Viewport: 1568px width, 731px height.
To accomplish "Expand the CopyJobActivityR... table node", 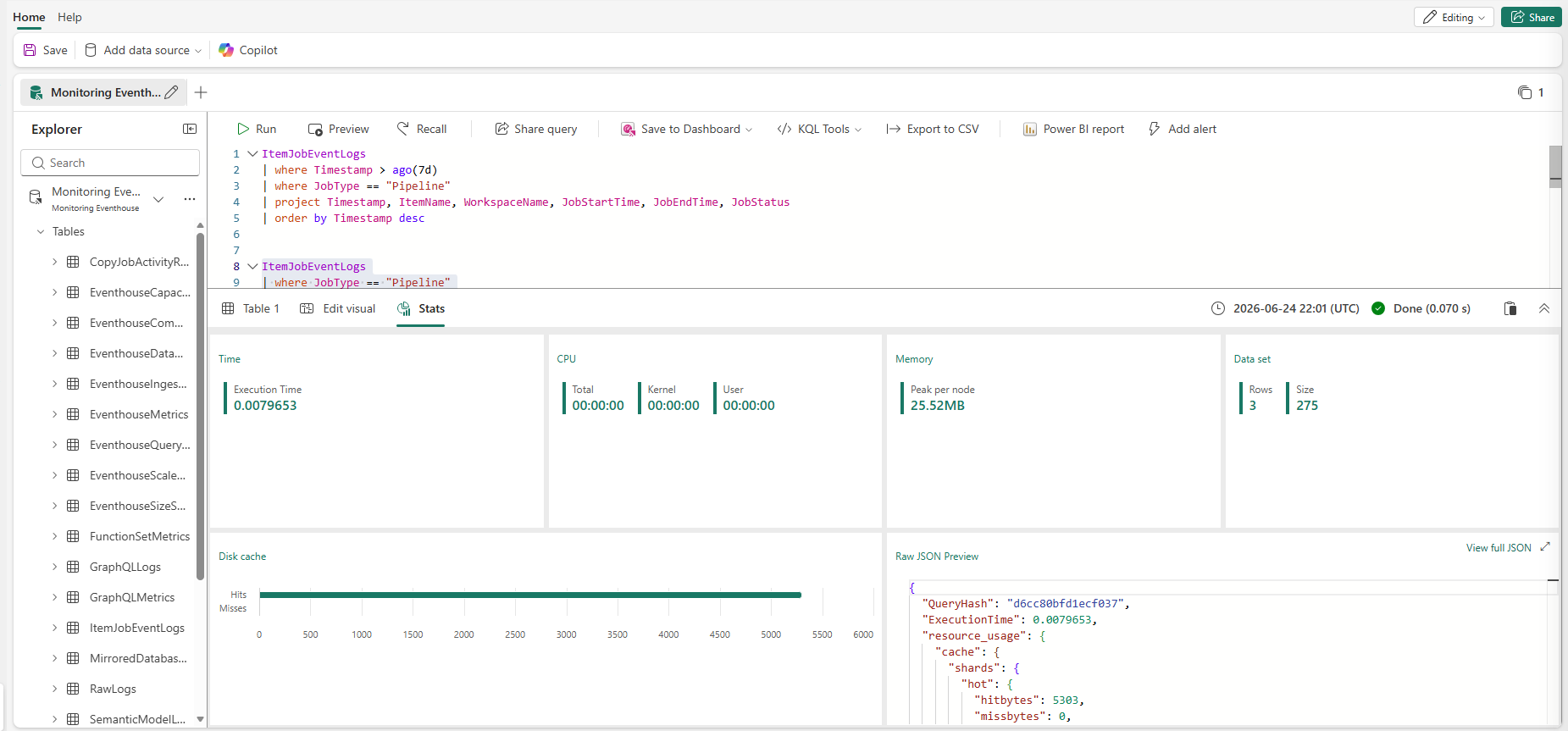I will click(x=55, y=262).
